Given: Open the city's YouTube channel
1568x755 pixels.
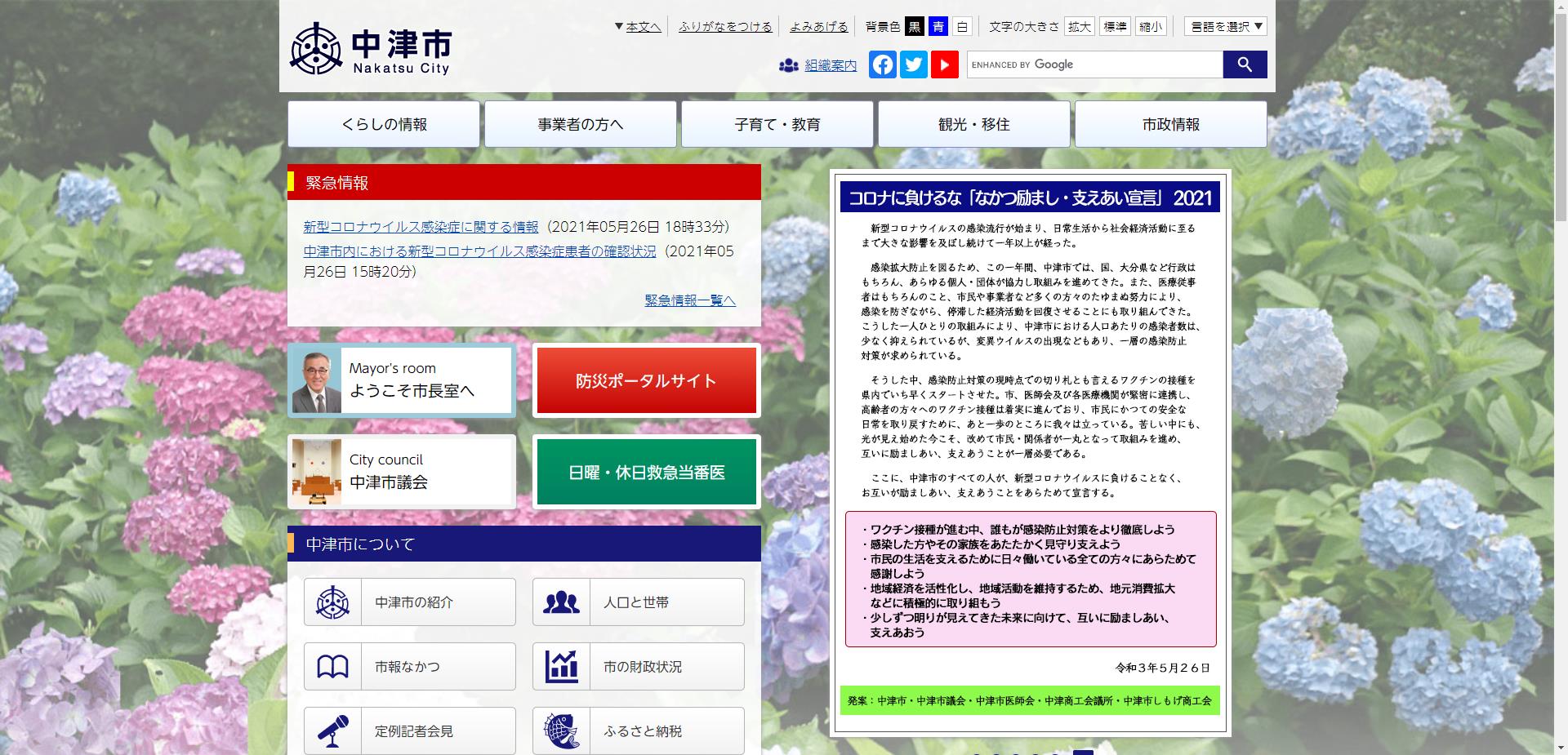Looking at the screenshot, I should (x=946, y=64).
